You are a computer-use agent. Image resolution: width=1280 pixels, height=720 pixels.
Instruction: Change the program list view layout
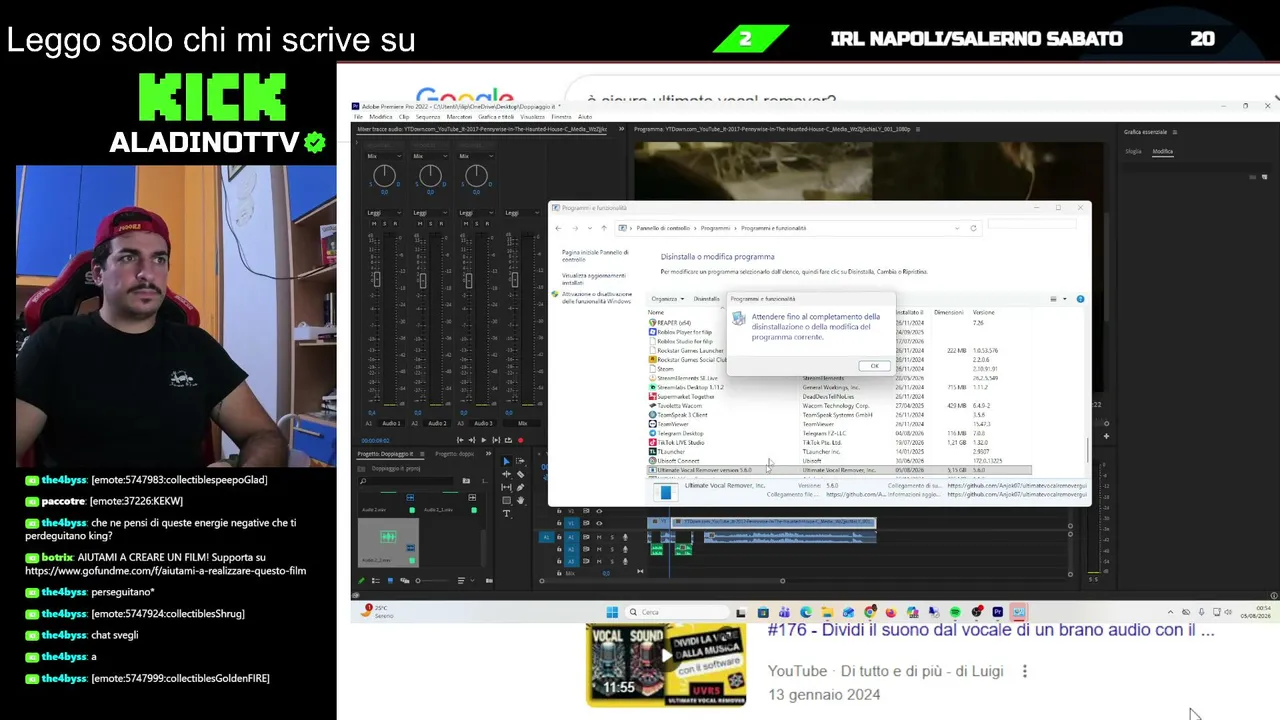[1054, 299]
